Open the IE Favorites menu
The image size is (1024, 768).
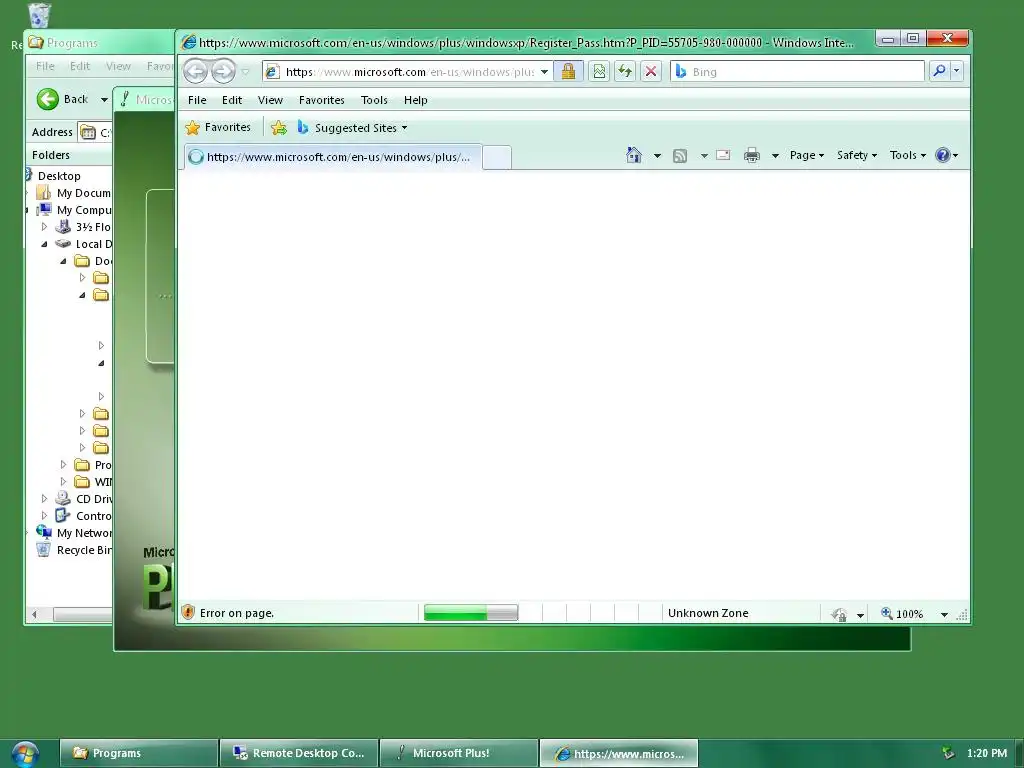321,100
